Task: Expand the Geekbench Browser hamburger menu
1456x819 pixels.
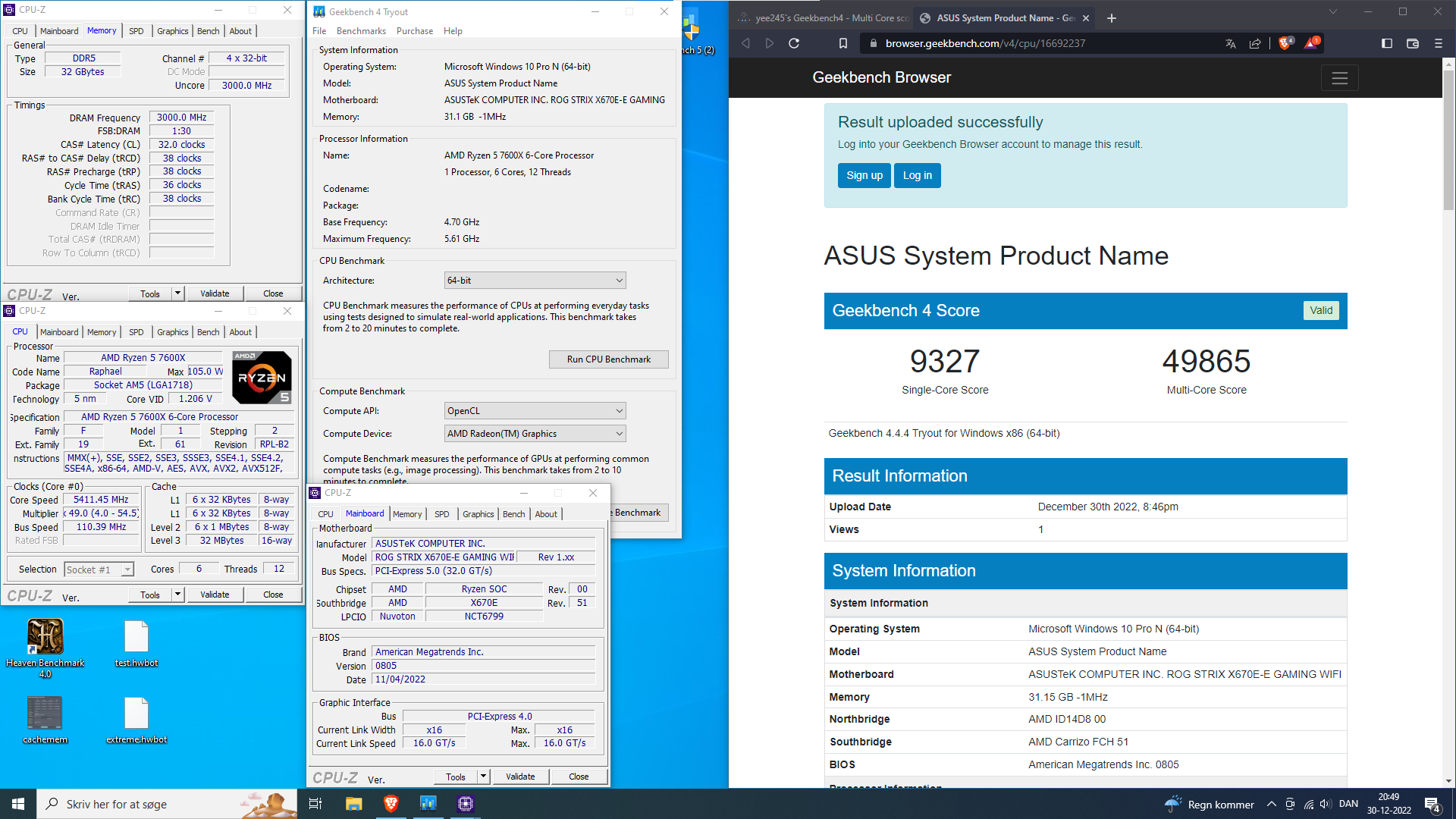Action: tap(1339, 78)
